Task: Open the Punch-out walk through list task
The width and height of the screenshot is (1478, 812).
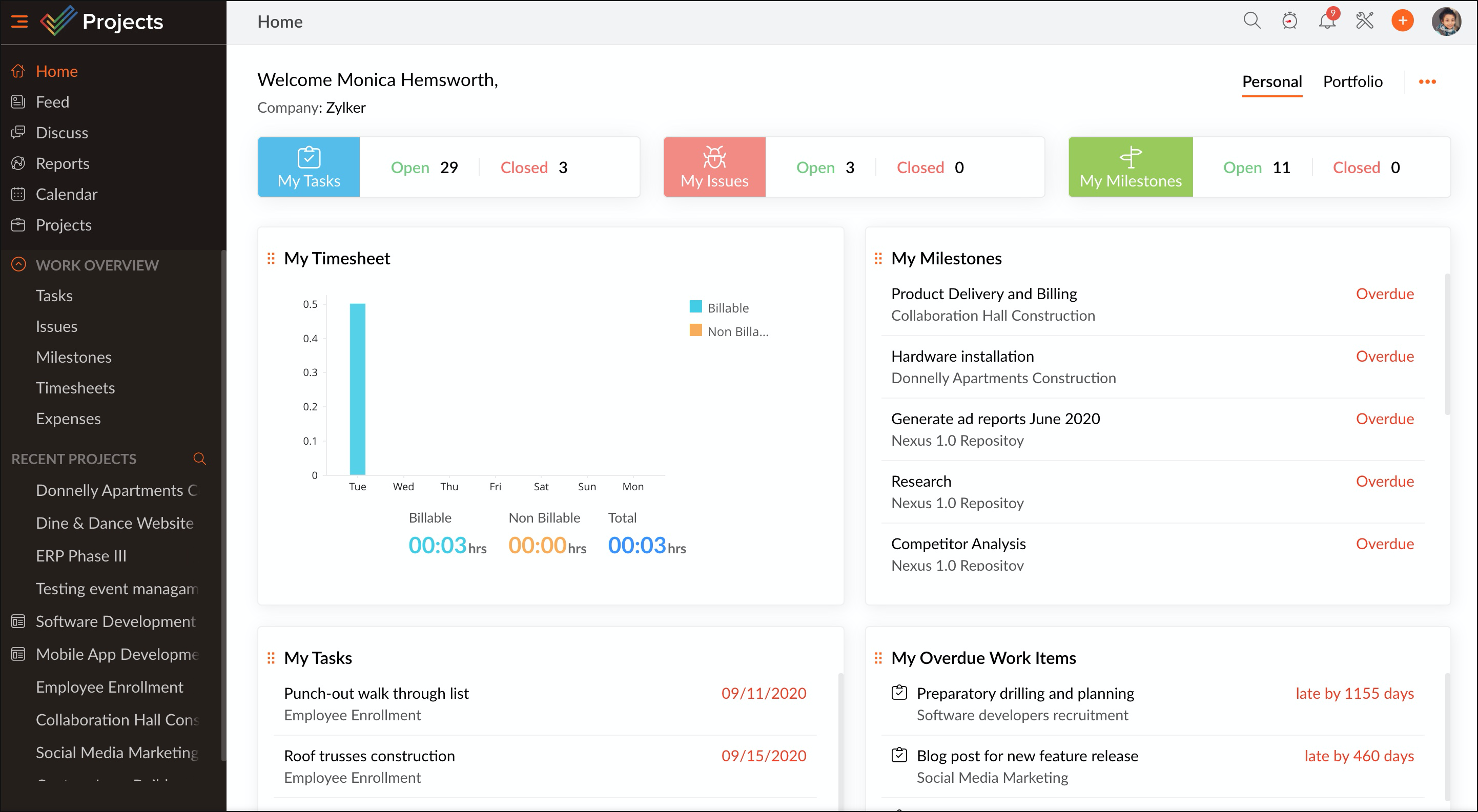Action: 376,693
